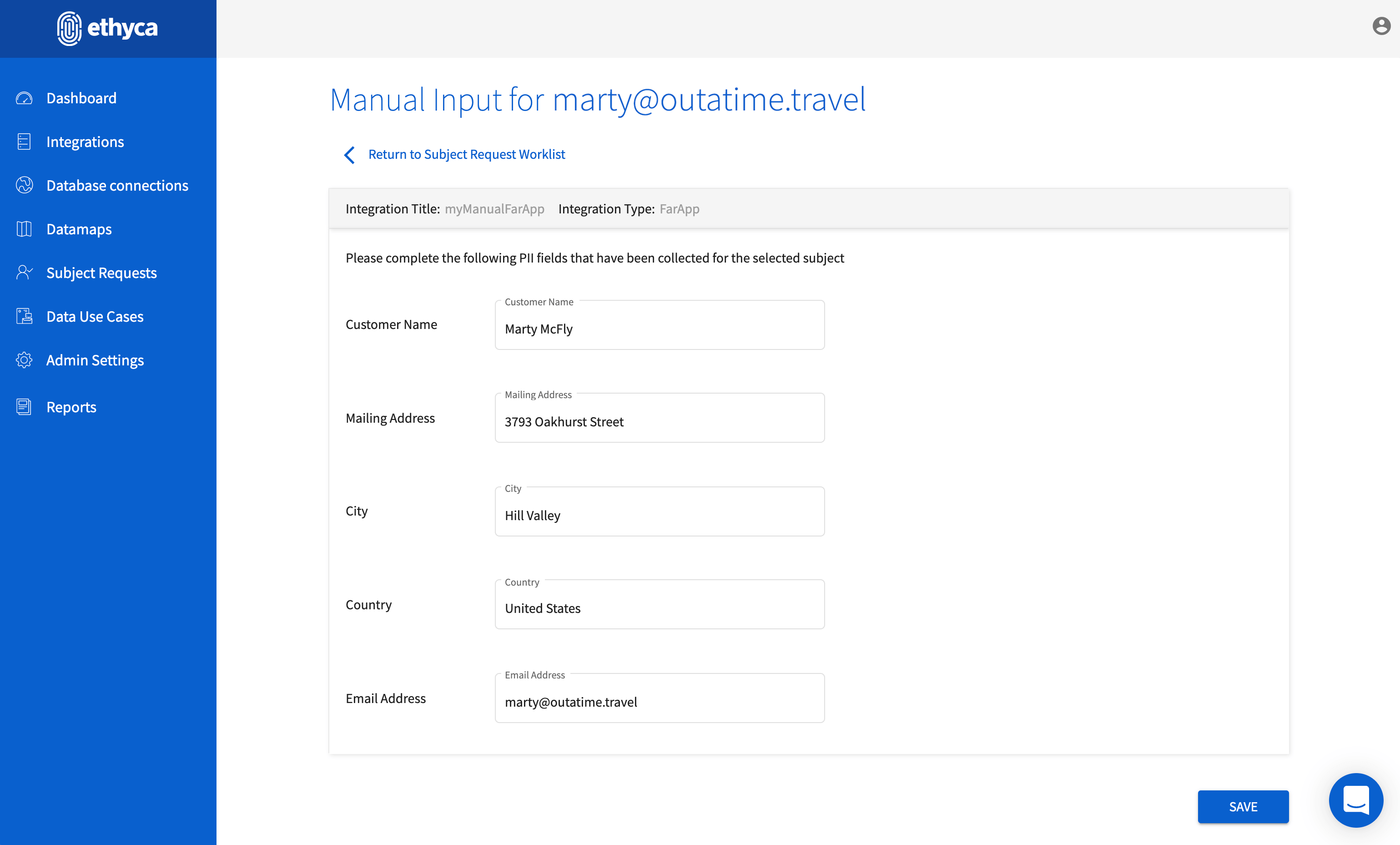
Task: Click the Subject Requests person icon
Action: [x=24, y=273]
